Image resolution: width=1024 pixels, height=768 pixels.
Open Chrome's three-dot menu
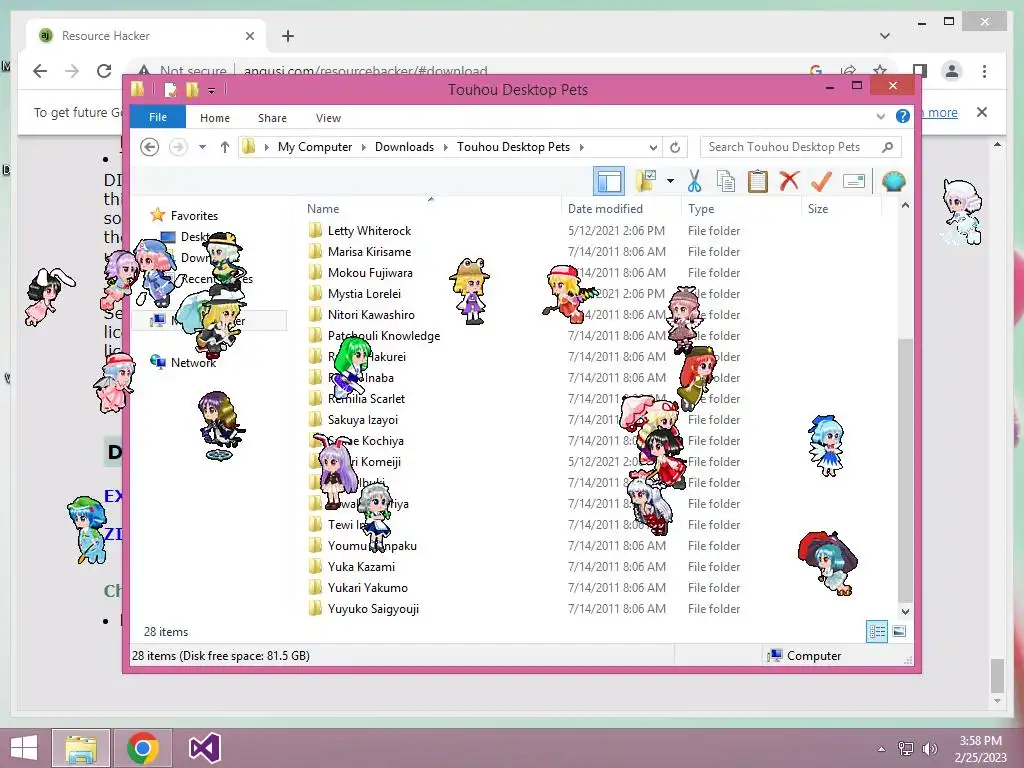[984, 71]
